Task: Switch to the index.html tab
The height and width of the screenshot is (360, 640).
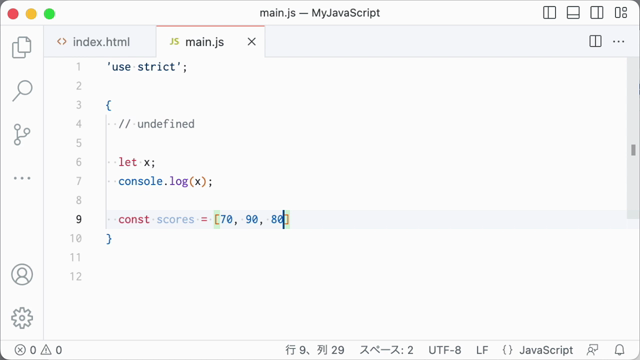Action: point(100,42)
